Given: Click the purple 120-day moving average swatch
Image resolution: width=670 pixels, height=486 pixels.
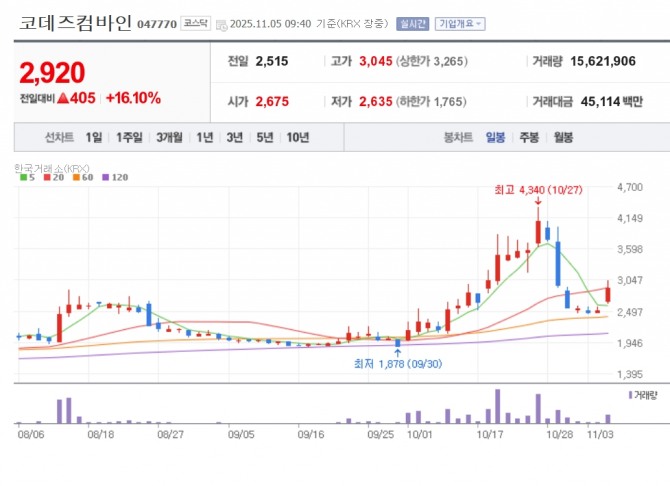Looking at the screenshot, I should pos(106,177).
